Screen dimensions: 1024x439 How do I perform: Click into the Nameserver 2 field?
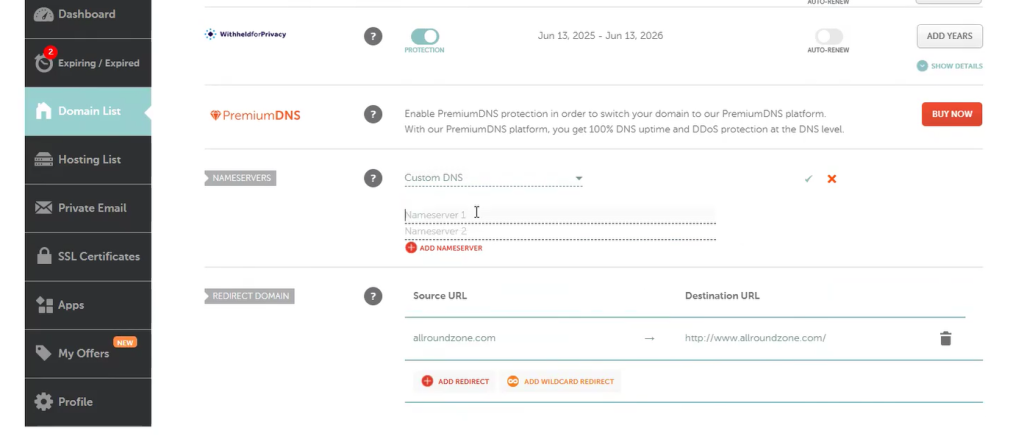(560, 231)
